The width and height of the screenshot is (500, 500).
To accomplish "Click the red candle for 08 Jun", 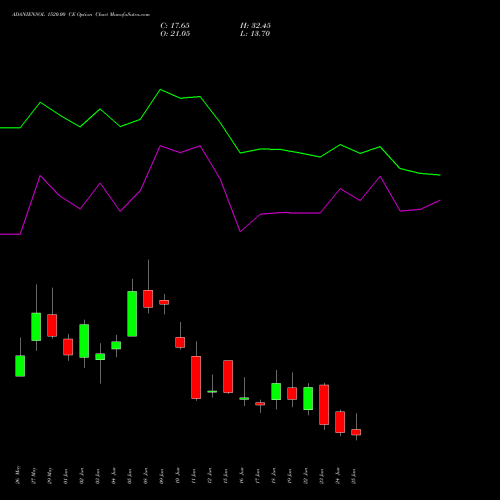I will 148,299.
